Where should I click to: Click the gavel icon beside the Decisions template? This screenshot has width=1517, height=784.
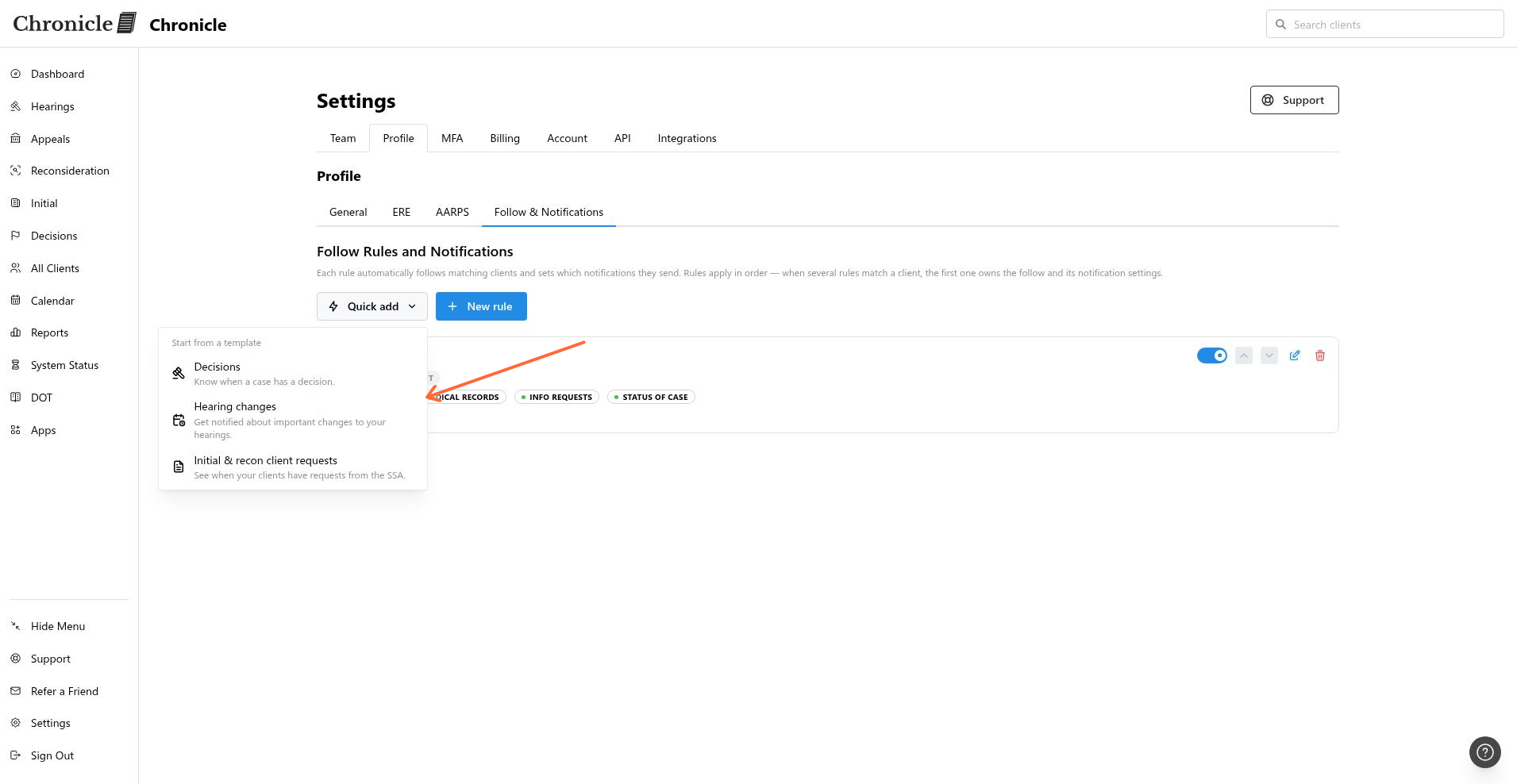pyautogui.click(x=179, y=374)
